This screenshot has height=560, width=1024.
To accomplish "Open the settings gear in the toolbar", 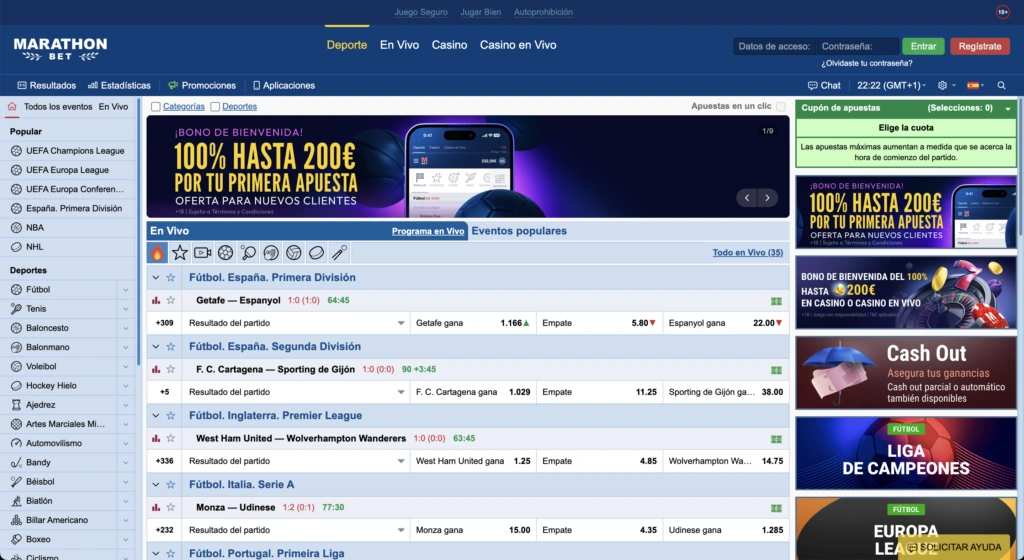I will click(x=942, y=86).
